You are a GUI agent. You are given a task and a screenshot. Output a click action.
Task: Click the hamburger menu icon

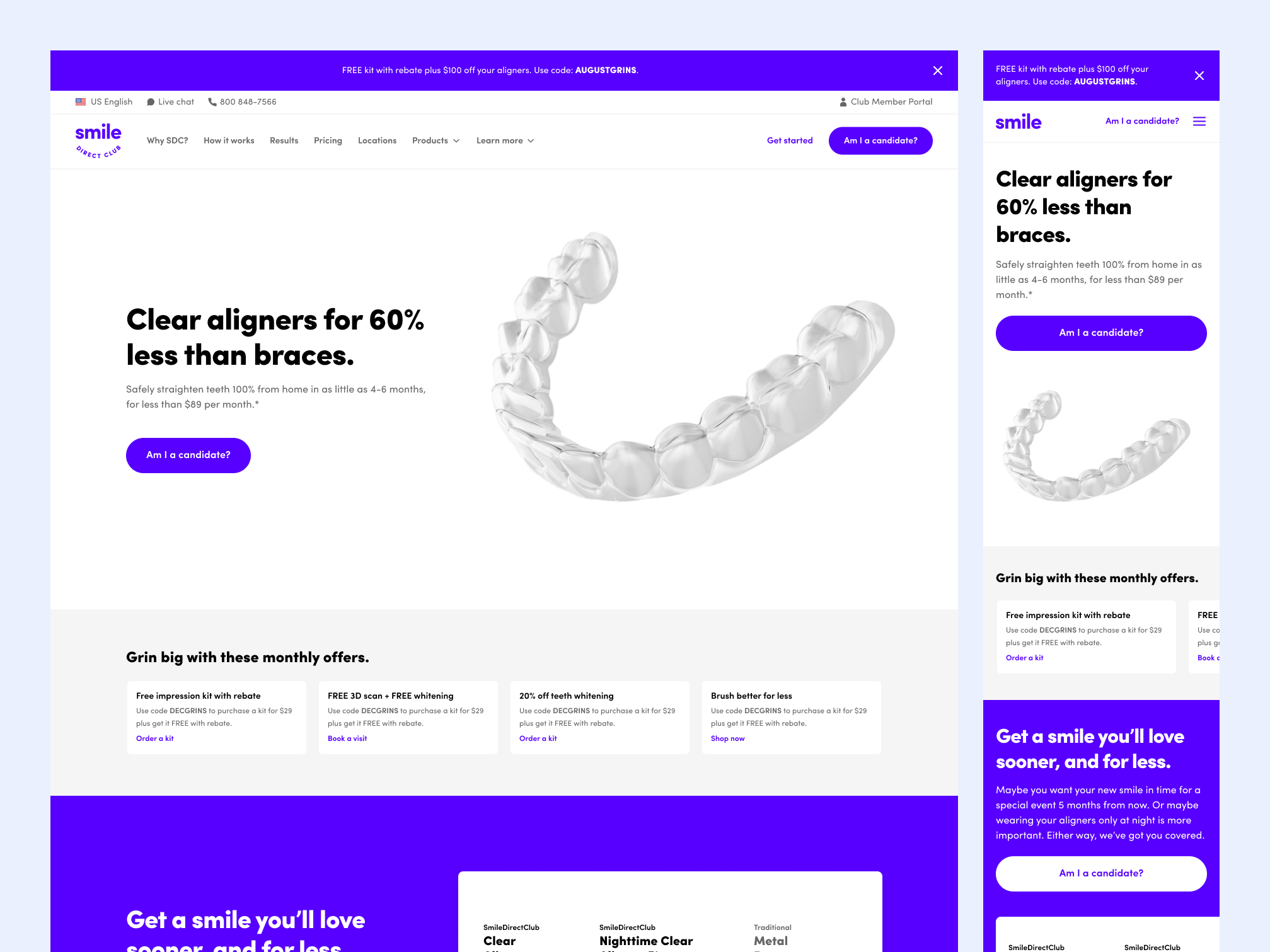[1199, 121]
